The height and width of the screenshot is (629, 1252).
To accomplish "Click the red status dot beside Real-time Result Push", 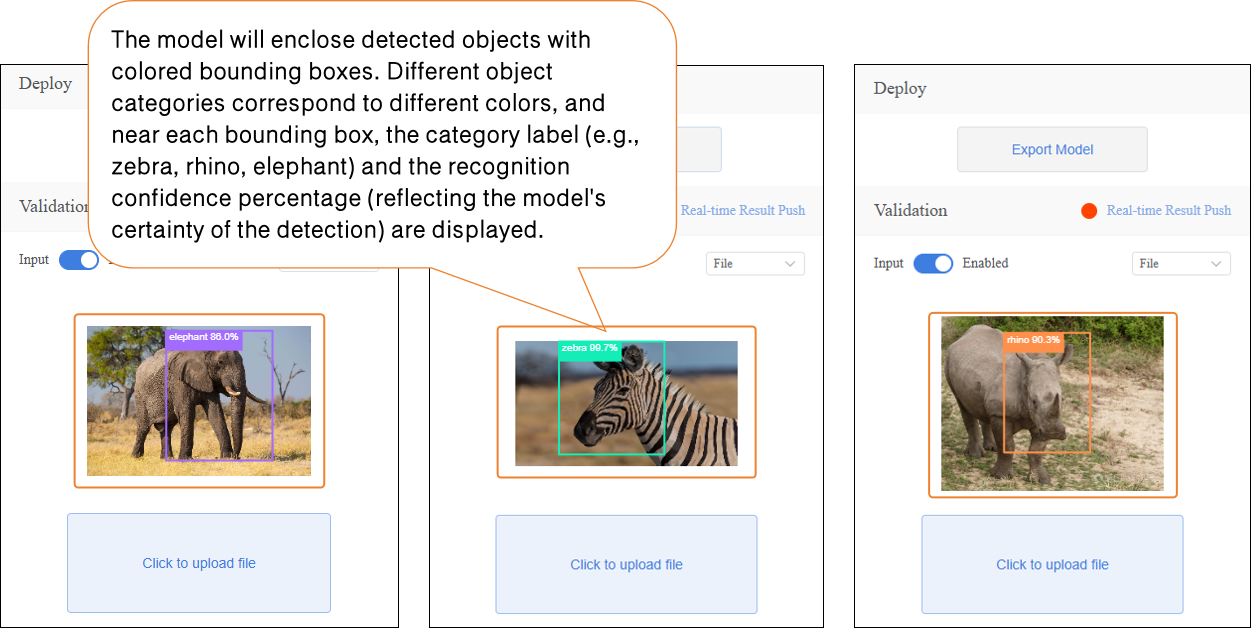I will click(x=1089, y=211).
